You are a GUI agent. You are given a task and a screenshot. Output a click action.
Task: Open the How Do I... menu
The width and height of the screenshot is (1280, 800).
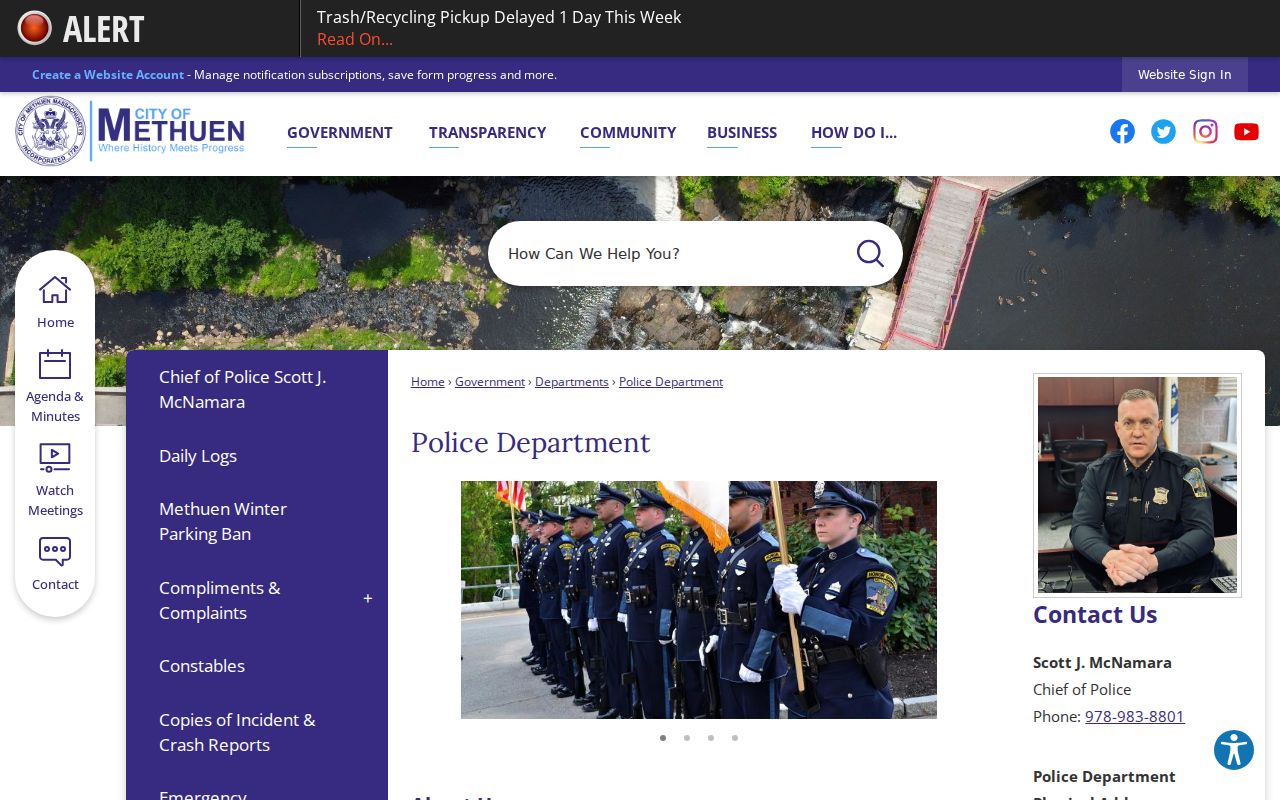tap(854, 132)
